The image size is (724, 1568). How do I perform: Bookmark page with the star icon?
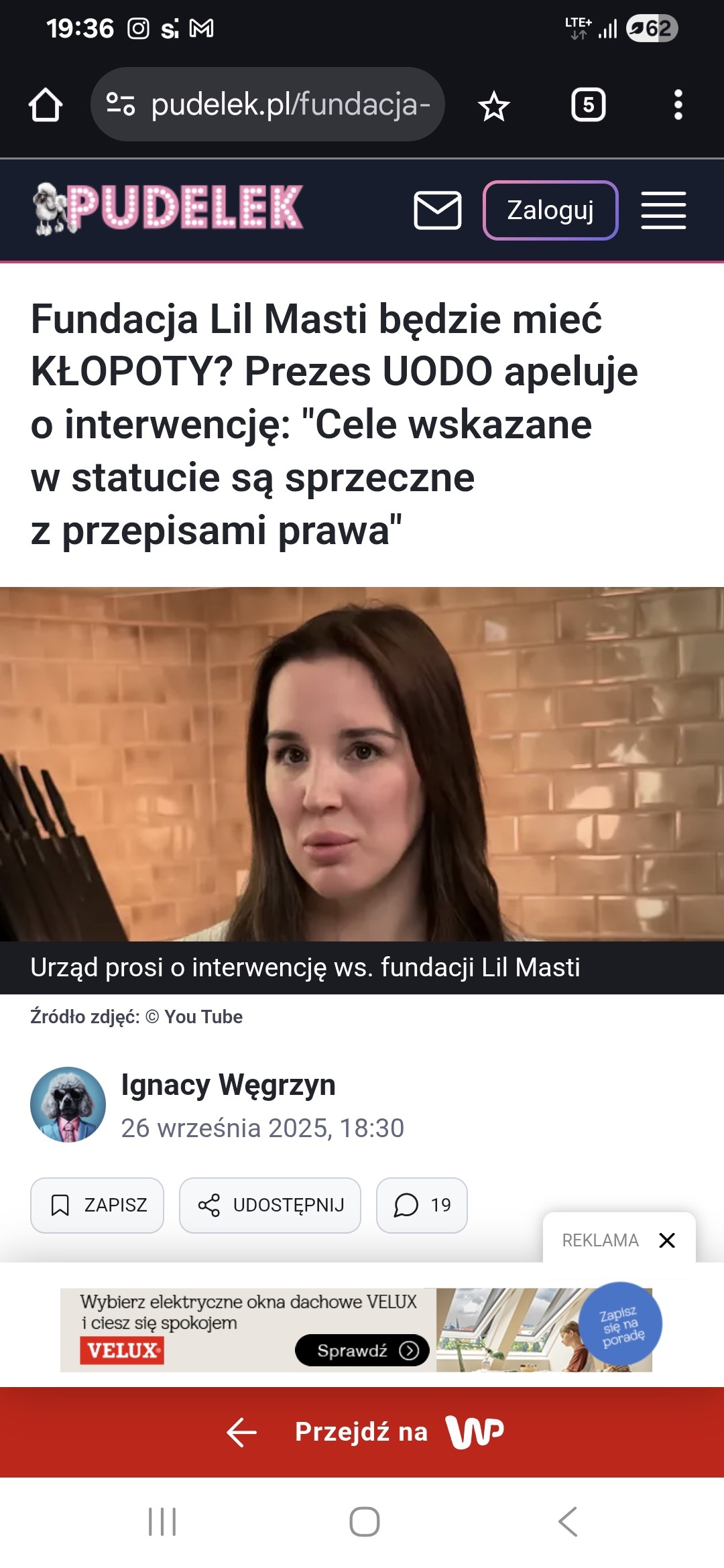[x=494, y=106]
